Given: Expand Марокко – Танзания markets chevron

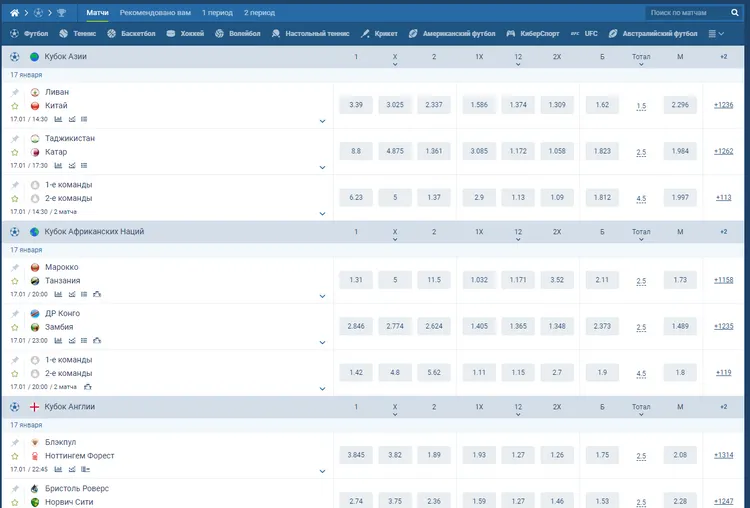Looking at the screenshot, I should [322, 296].
